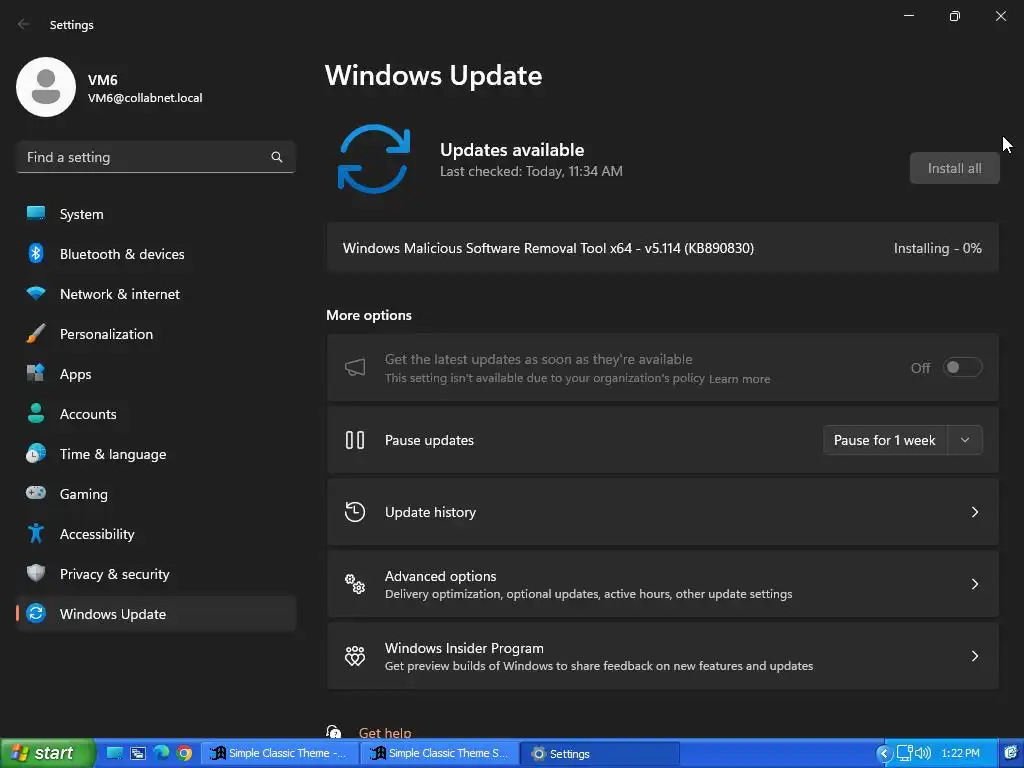Screen dimensions: 1024x768
Task: Click Install all button
Action: pos(954,168)
